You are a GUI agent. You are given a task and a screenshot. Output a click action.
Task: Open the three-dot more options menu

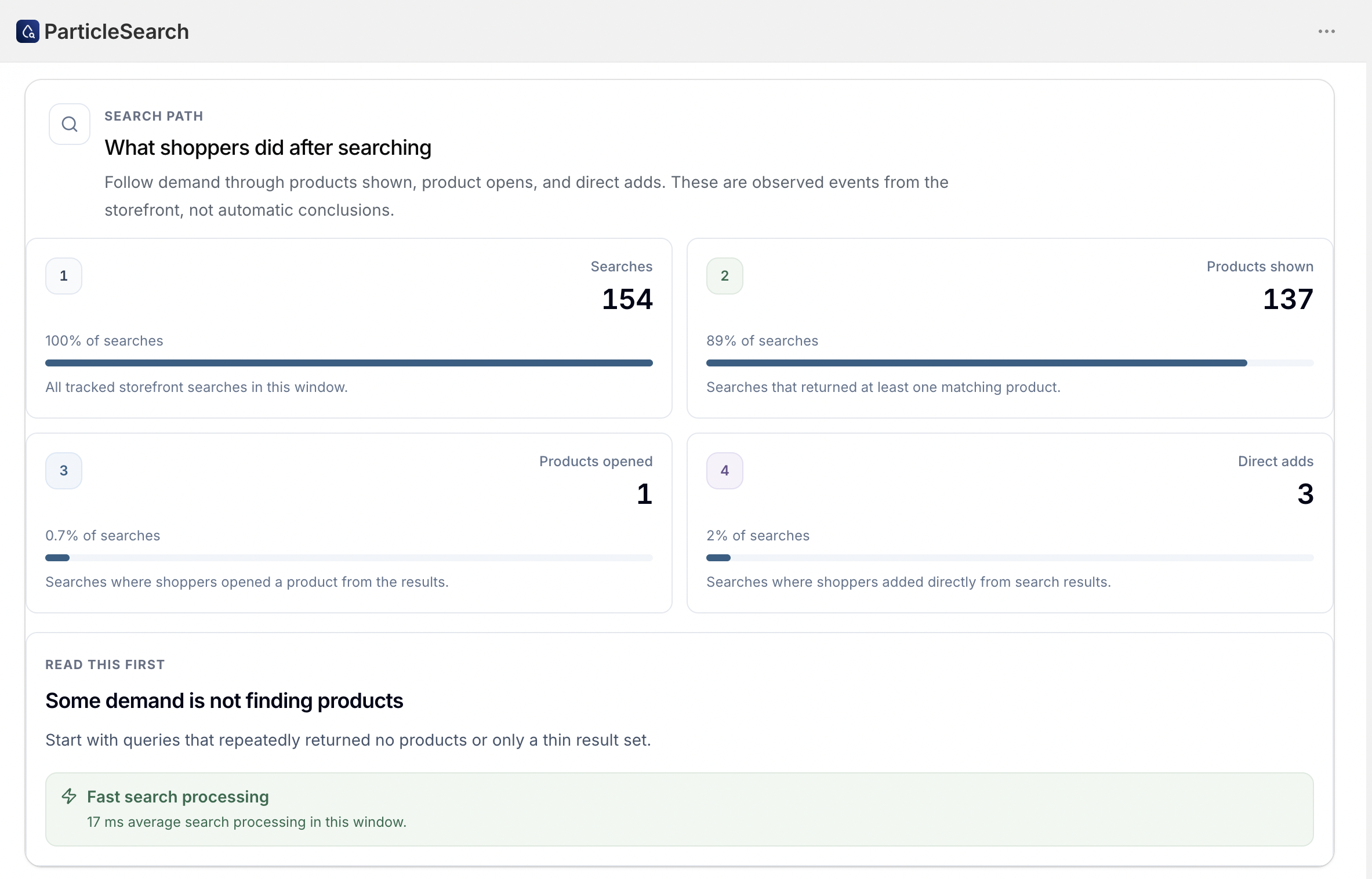pyautogui.click(x=1327, y=31)
